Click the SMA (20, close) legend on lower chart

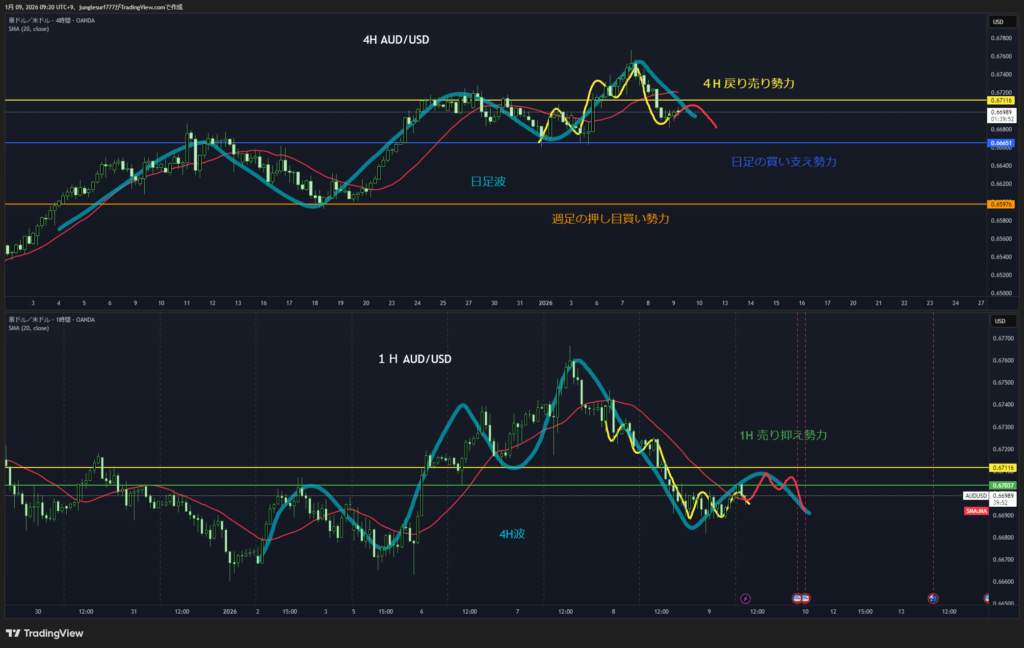[29, 328]
